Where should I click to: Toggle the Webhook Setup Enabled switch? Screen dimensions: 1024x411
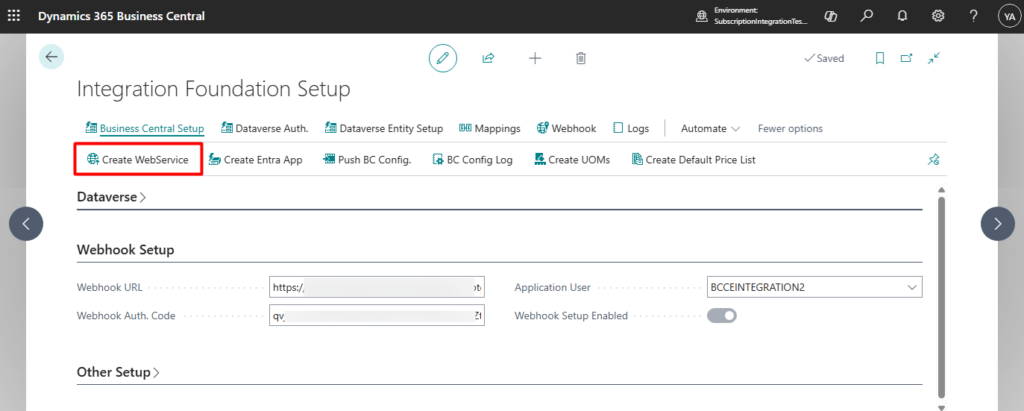click(x=722, y=316)
